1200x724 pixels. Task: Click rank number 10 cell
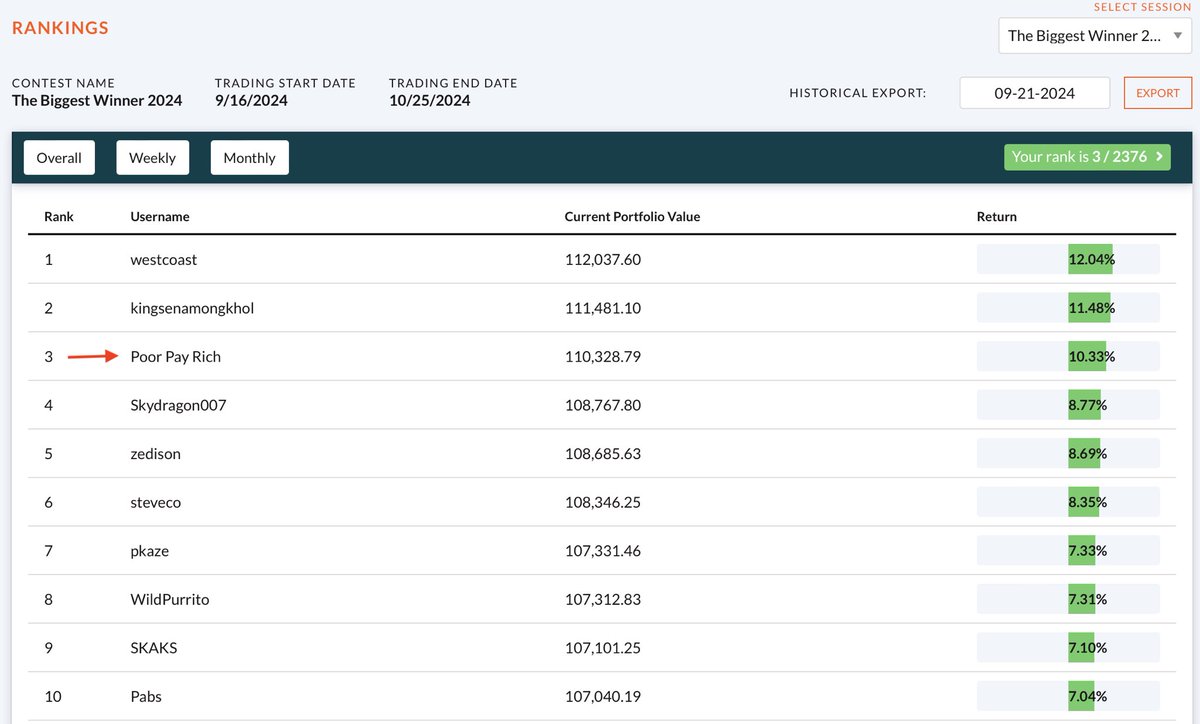click(x=52, y=696)
